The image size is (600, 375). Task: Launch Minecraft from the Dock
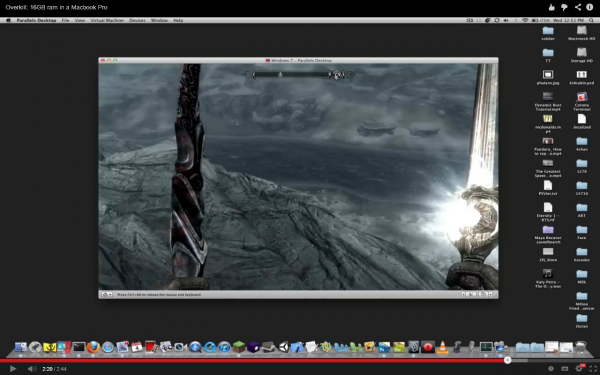pos(239,347)
